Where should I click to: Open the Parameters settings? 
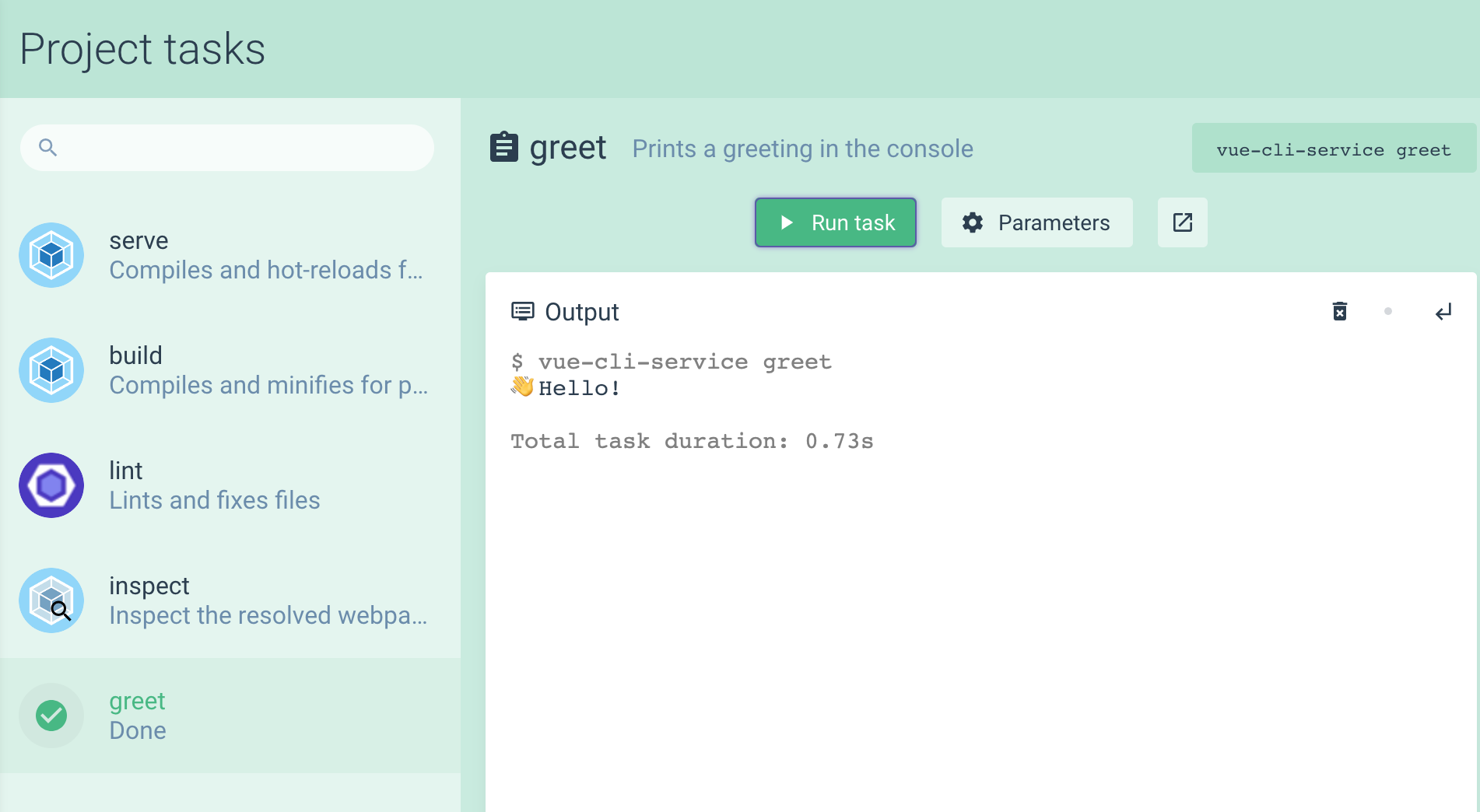tap(1036, 222)
